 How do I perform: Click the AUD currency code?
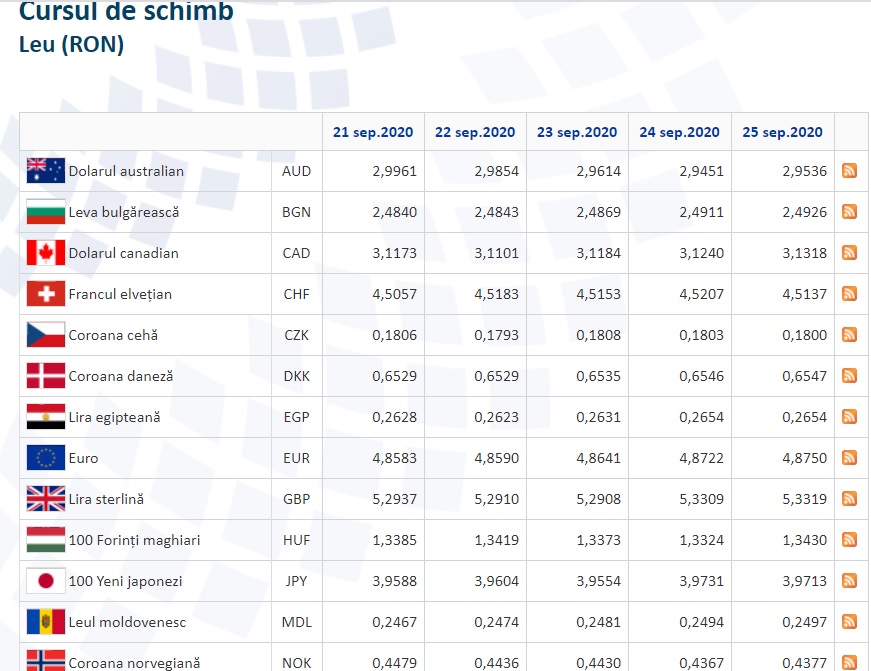click(x=297, y=171)
